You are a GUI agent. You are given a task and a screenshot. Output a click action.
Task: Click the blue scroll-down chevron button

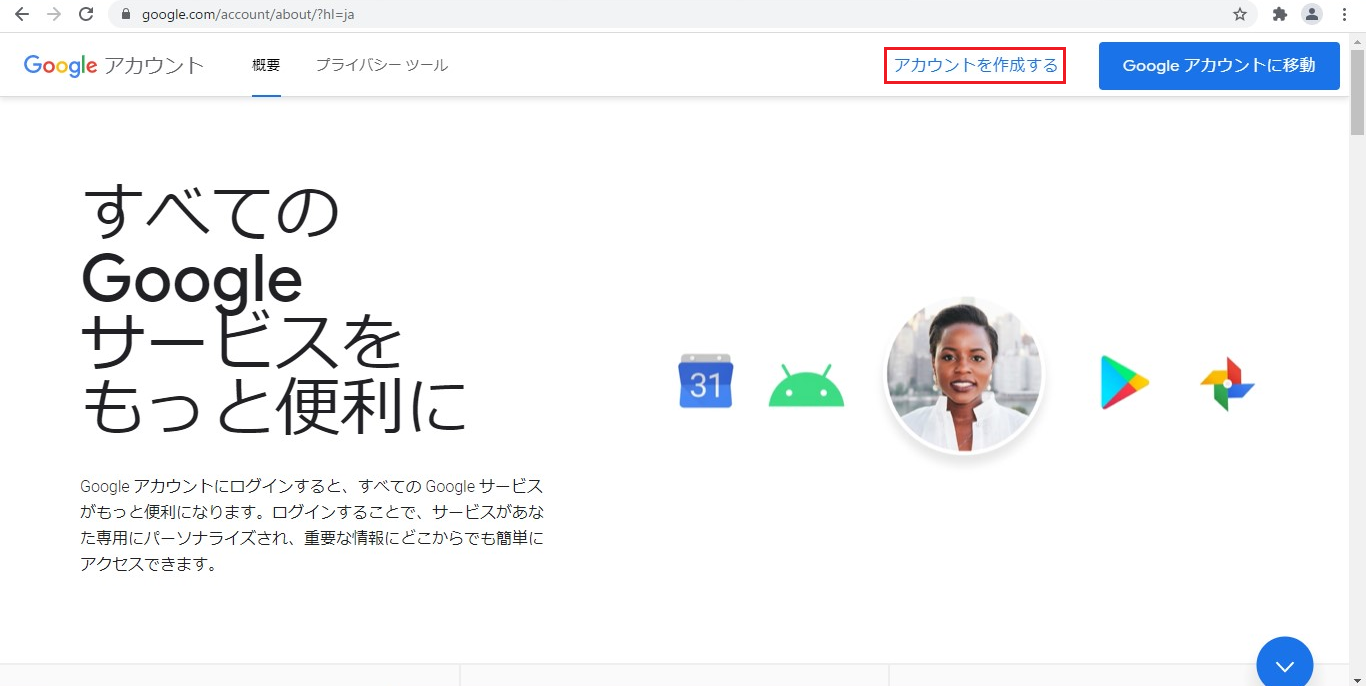click(x=1284, y=664)
